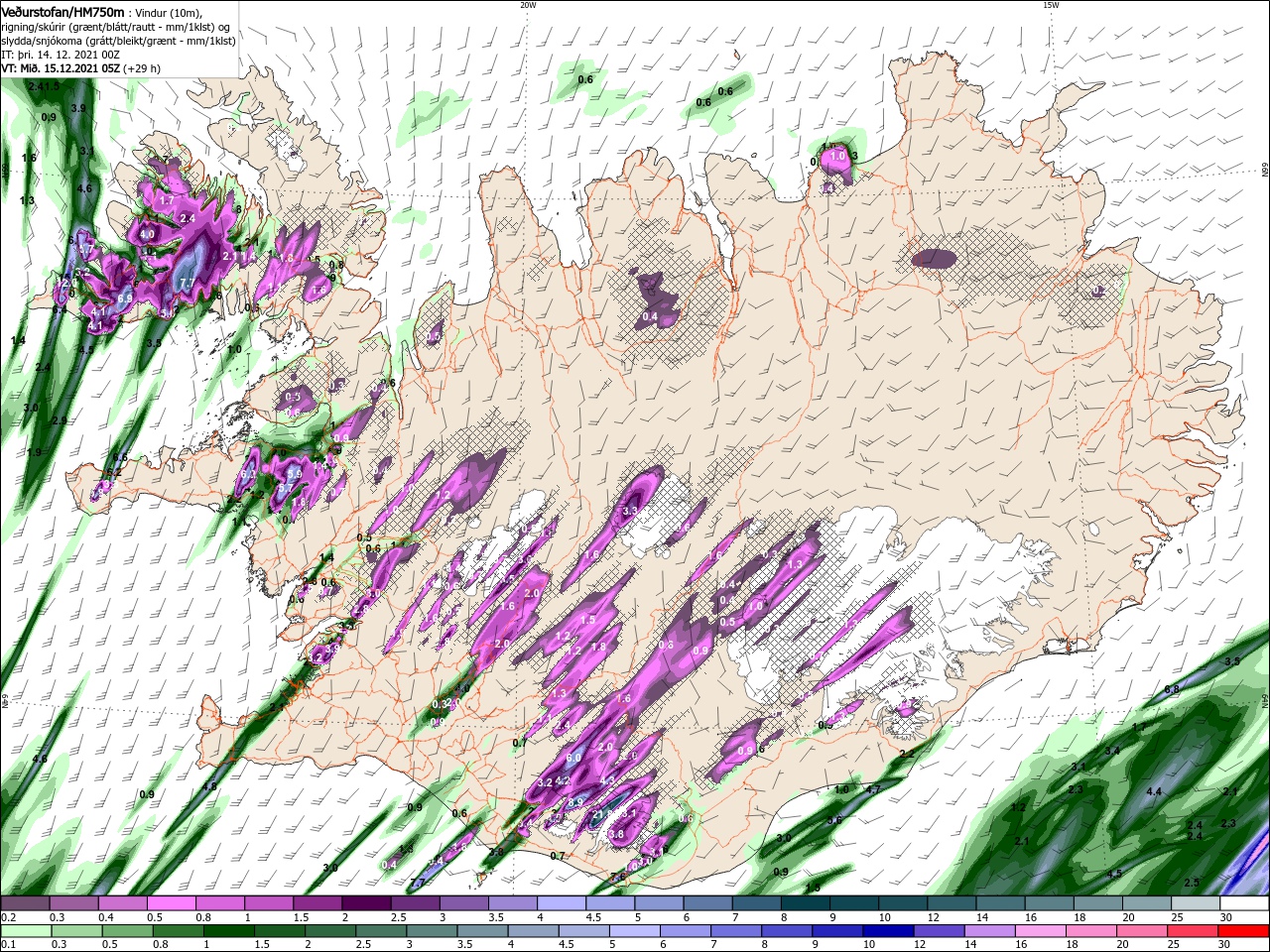This screenshot has width=1270, height=952.
Task: Pick rain-scale swatch between 0.5 and 0.8
Action: tap(127, 931)
